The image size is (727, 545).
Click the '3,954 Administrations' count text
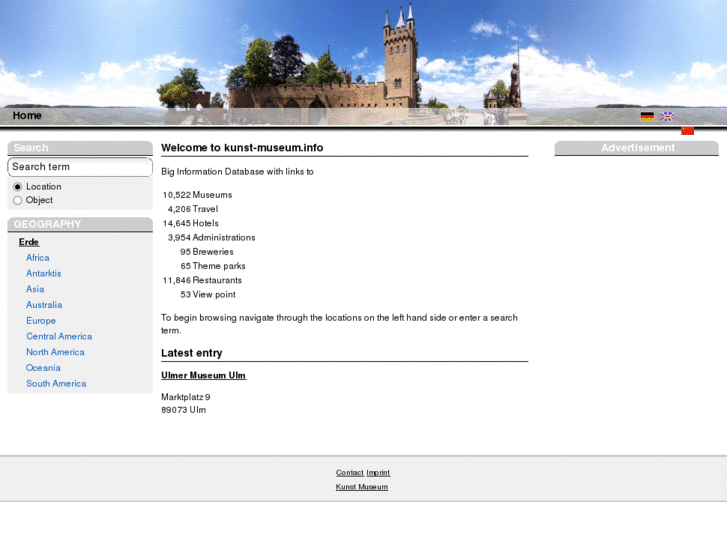pos(211,237)
